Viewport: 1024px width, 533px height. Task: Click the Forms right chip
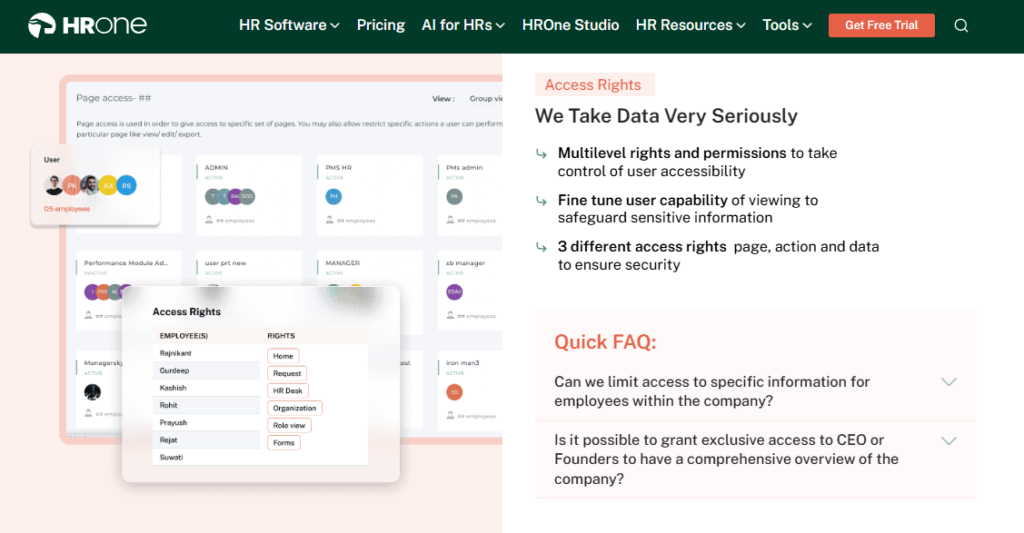pos(283,442)
